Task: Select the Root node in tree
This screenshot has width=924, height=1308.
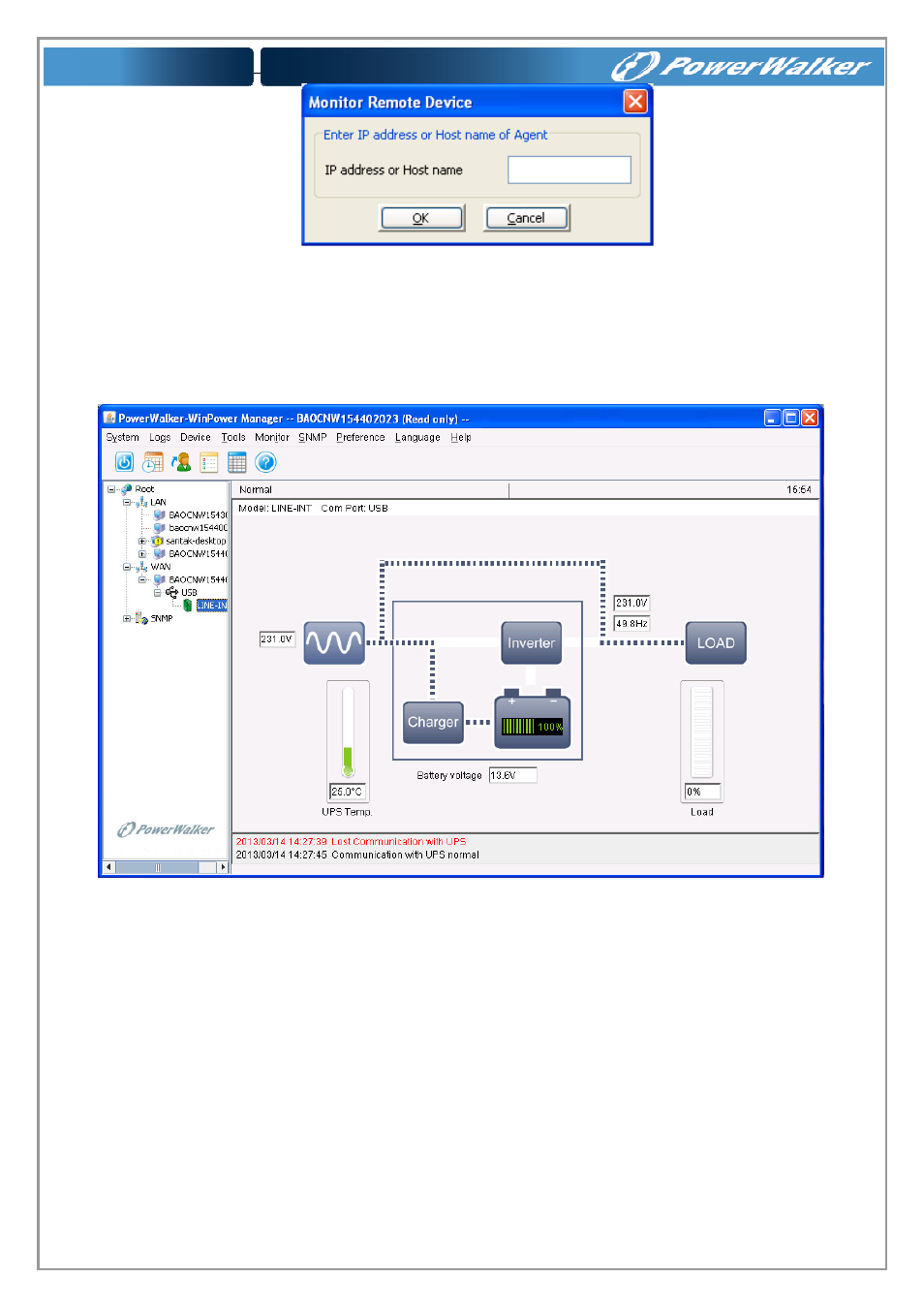Action: pos(144,489)
